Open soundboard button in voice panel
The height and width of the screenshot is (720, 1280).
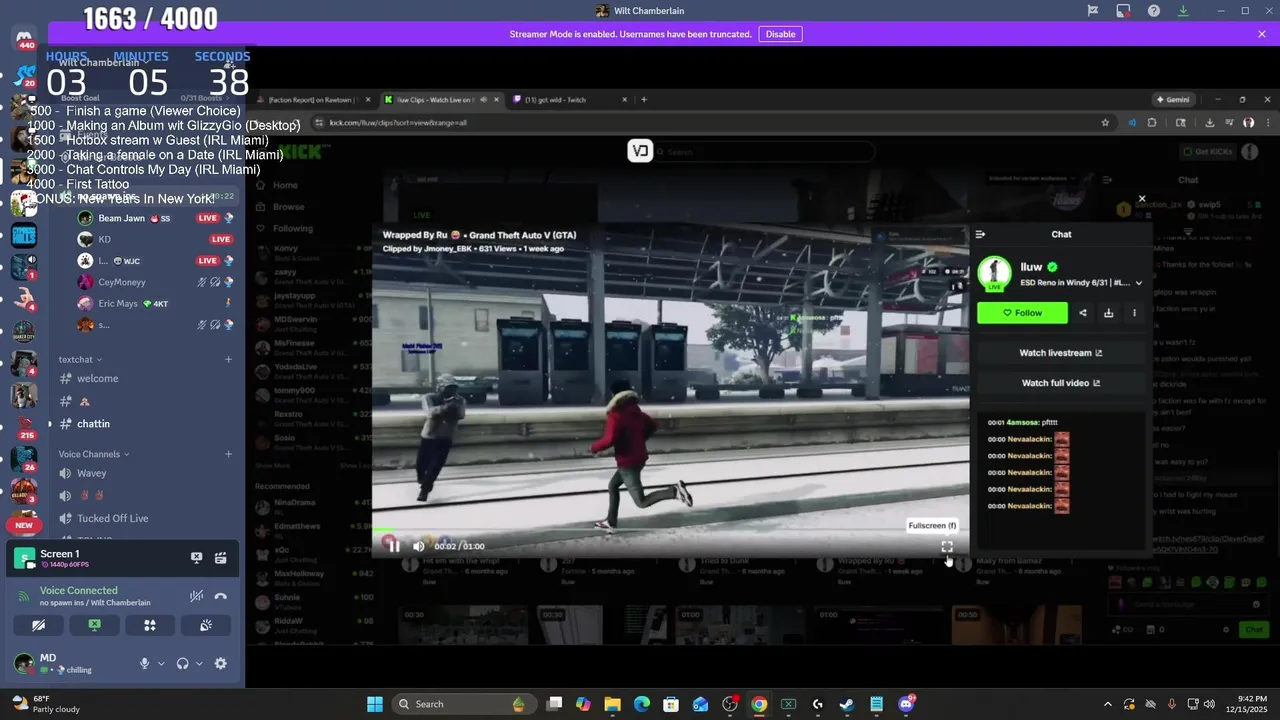(206, 625)
